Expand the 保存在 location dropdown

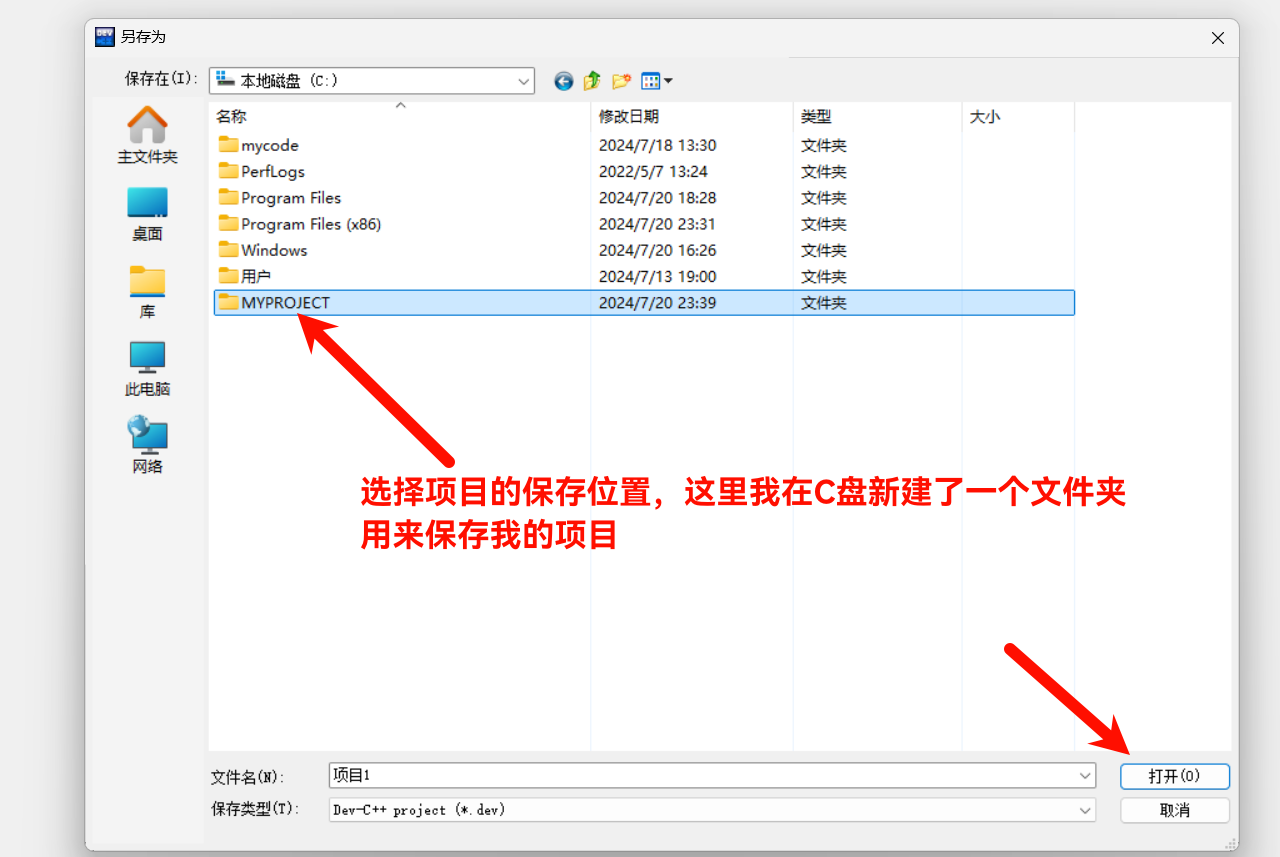524,81
